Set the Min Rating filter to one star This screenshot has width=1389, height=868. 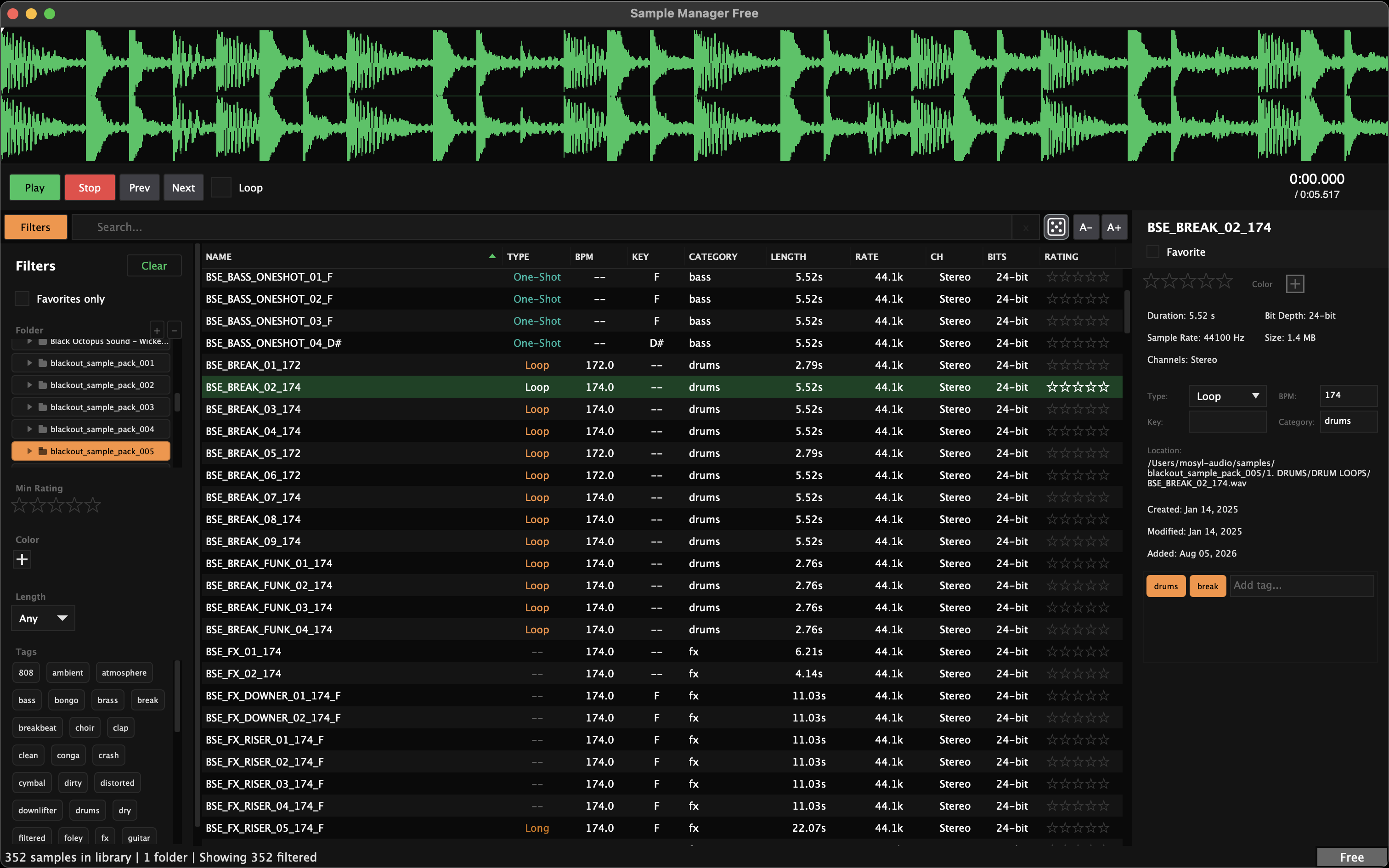click(x=19, y=505)
